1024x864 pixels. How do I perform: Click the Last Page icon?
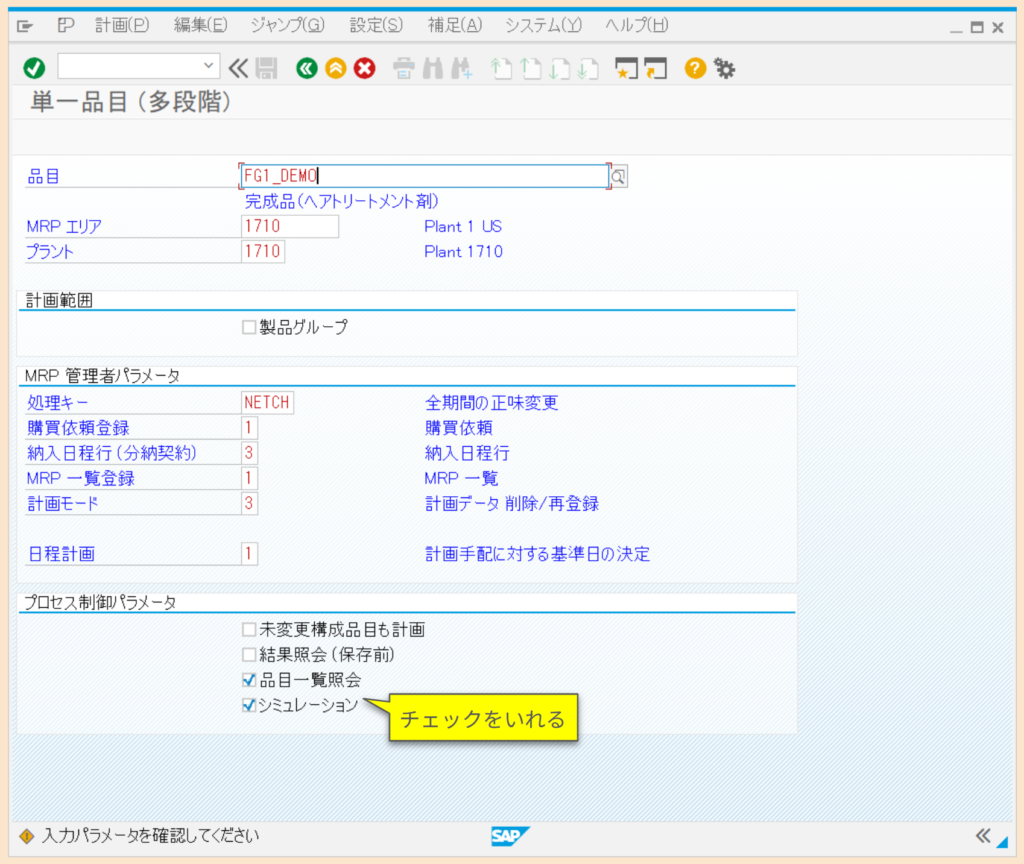tap(588, 68)
